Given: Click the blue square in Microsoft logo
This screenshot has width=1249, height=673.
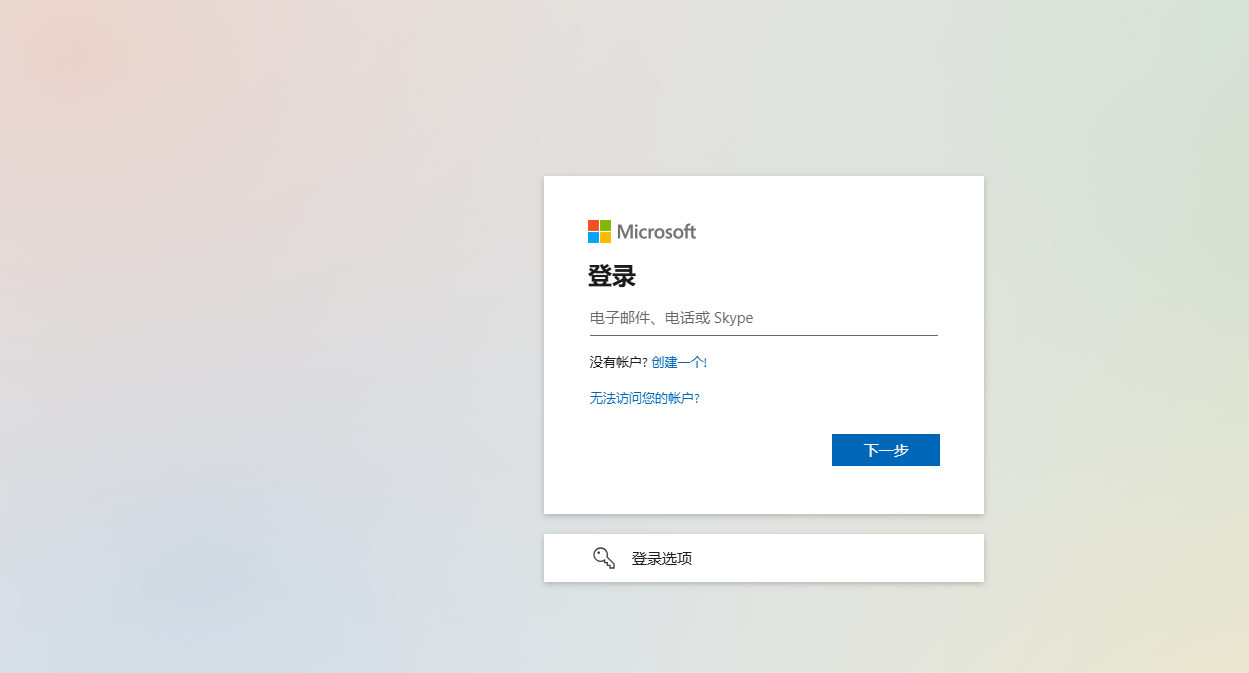Looking at the screenshot, I should pyautogui.click(x=593, y=238).
